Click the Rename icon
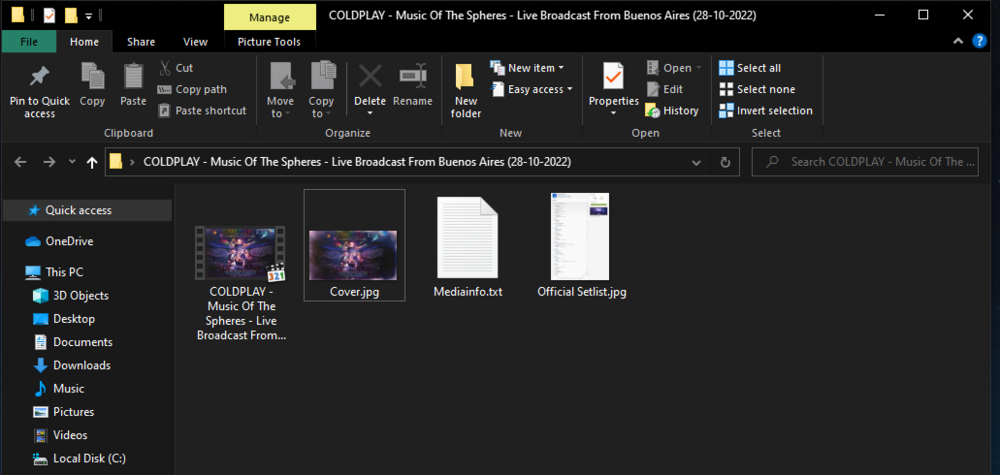 (x=413, y=76)
